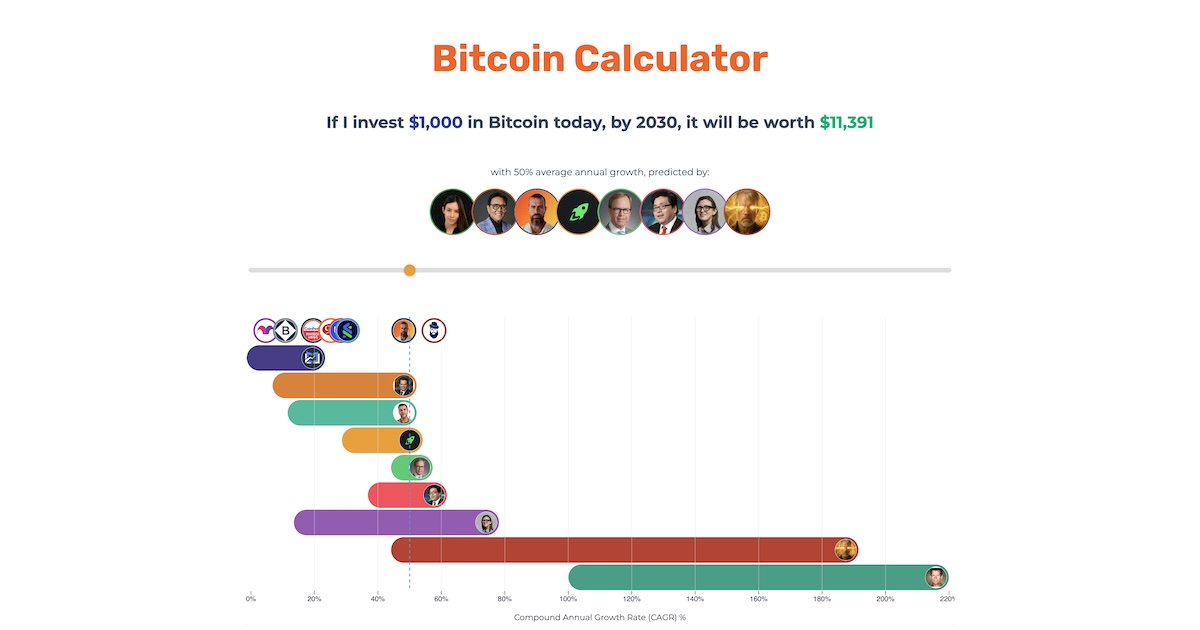
Task: Open the CoinPedia badge icon
Action: [x=309, y=331]
